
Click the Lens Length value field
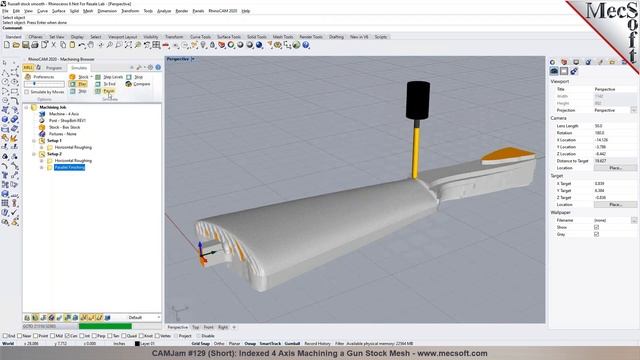coord(615,126)
